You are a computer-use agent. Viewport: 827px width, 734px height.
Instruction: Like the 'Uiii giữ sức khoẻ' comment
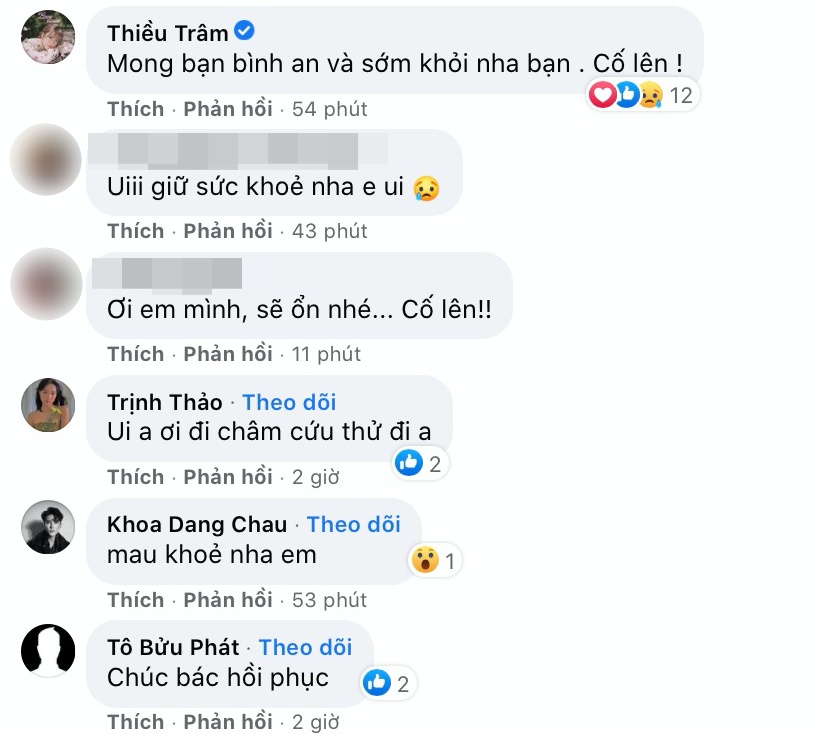click(x=135, y=231)
